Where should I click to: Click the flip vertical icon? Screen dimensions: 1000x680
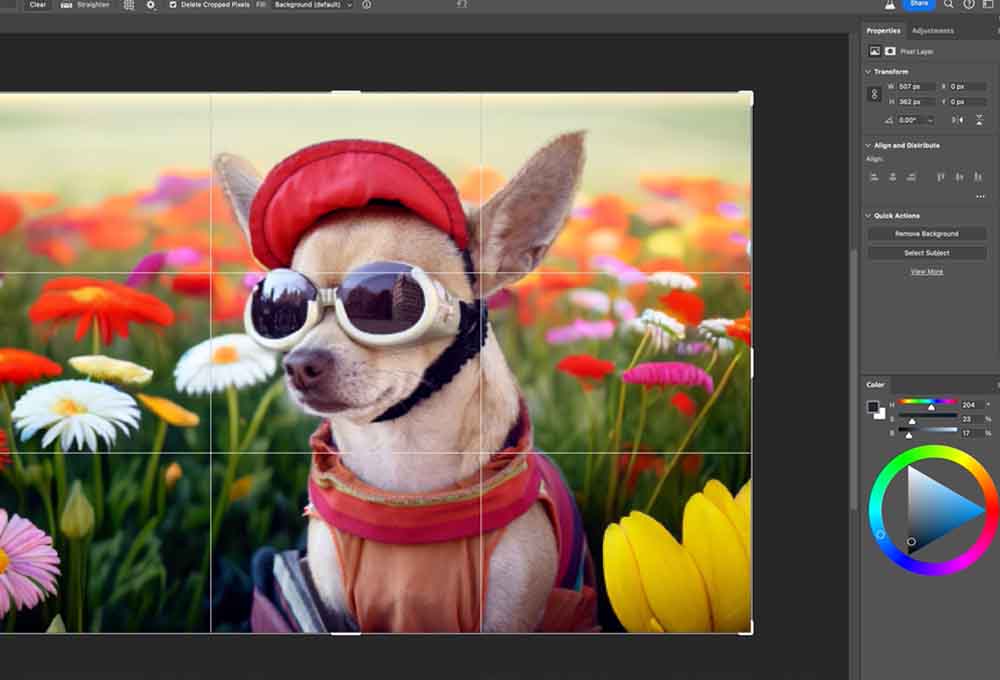980,120
